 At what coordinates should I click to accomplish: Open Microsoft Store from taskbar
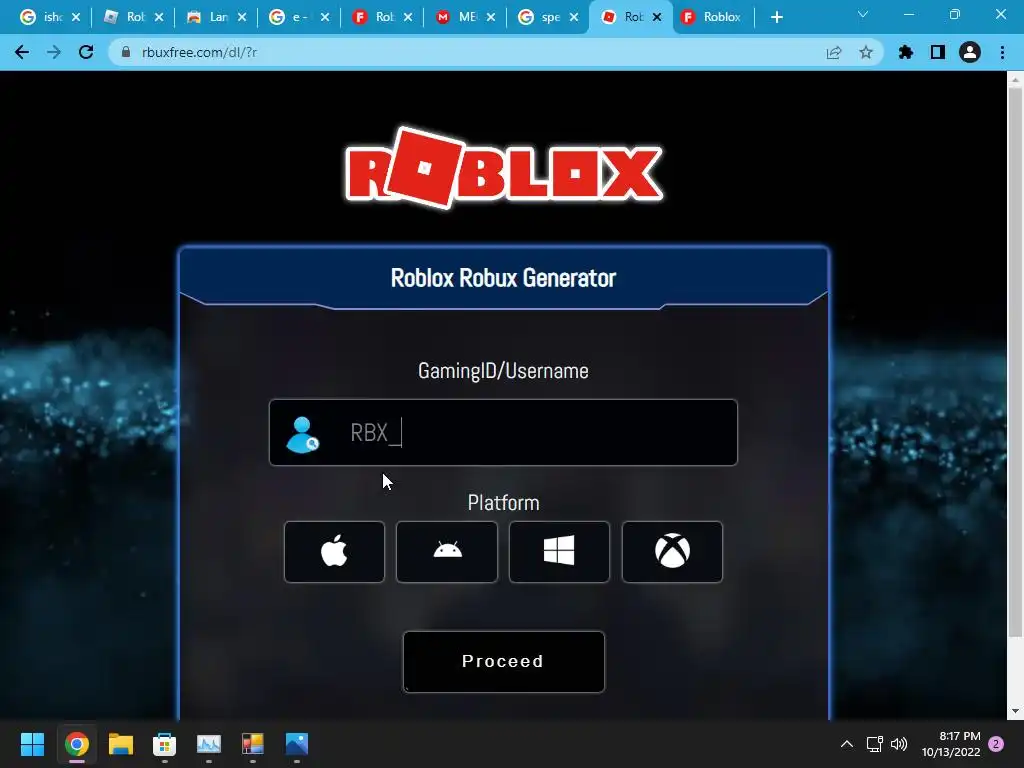pyautogui.click(x=165, y=744)
